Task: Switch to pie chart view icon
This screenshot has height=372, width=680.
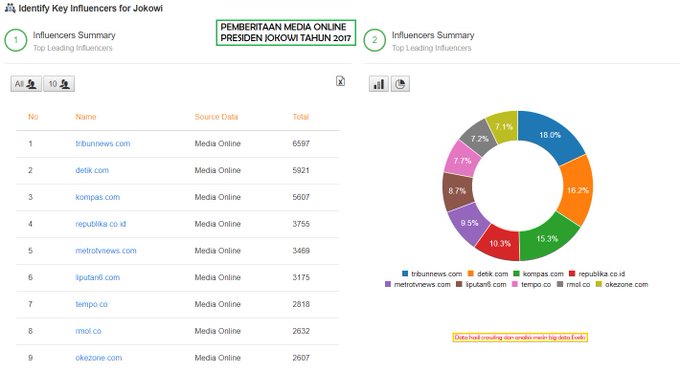Action: click(x=400, y=84)
